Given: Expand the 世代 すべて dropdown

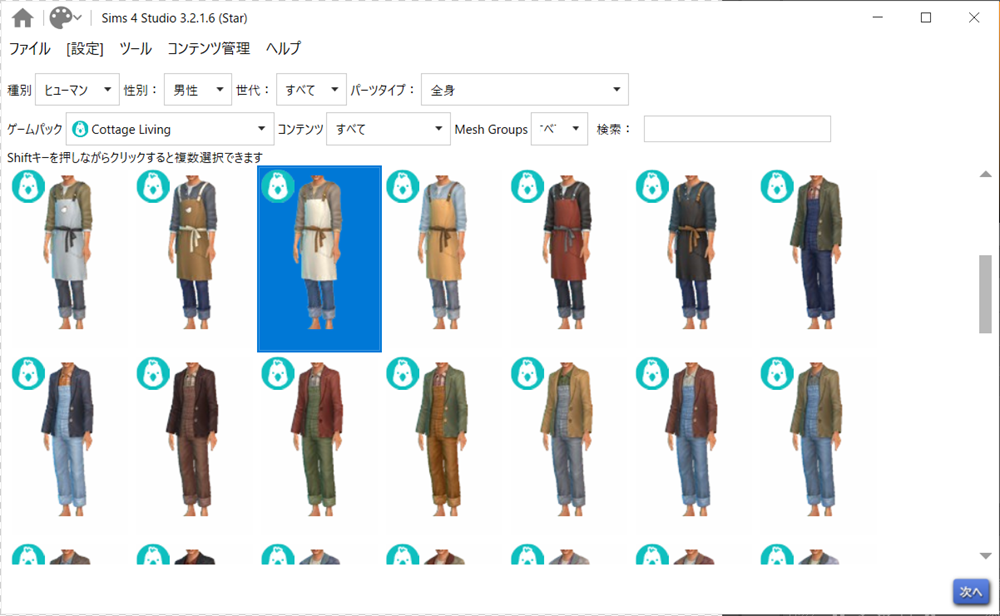Looking at the screenshot, I should click(x=311, y=90).
